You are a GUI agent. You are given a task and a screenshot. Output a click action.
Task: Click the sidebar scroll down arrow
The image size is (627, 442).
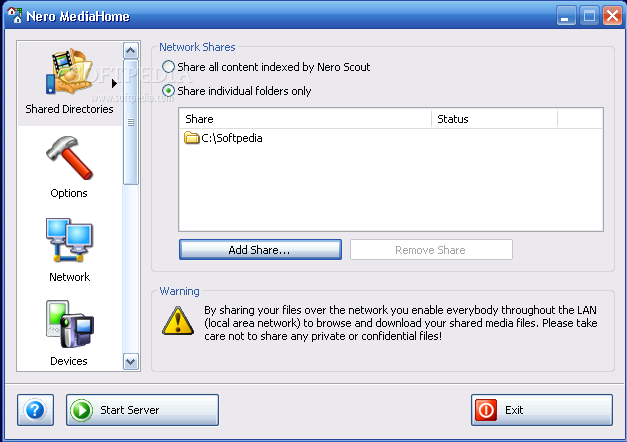[x=130, y=362]
